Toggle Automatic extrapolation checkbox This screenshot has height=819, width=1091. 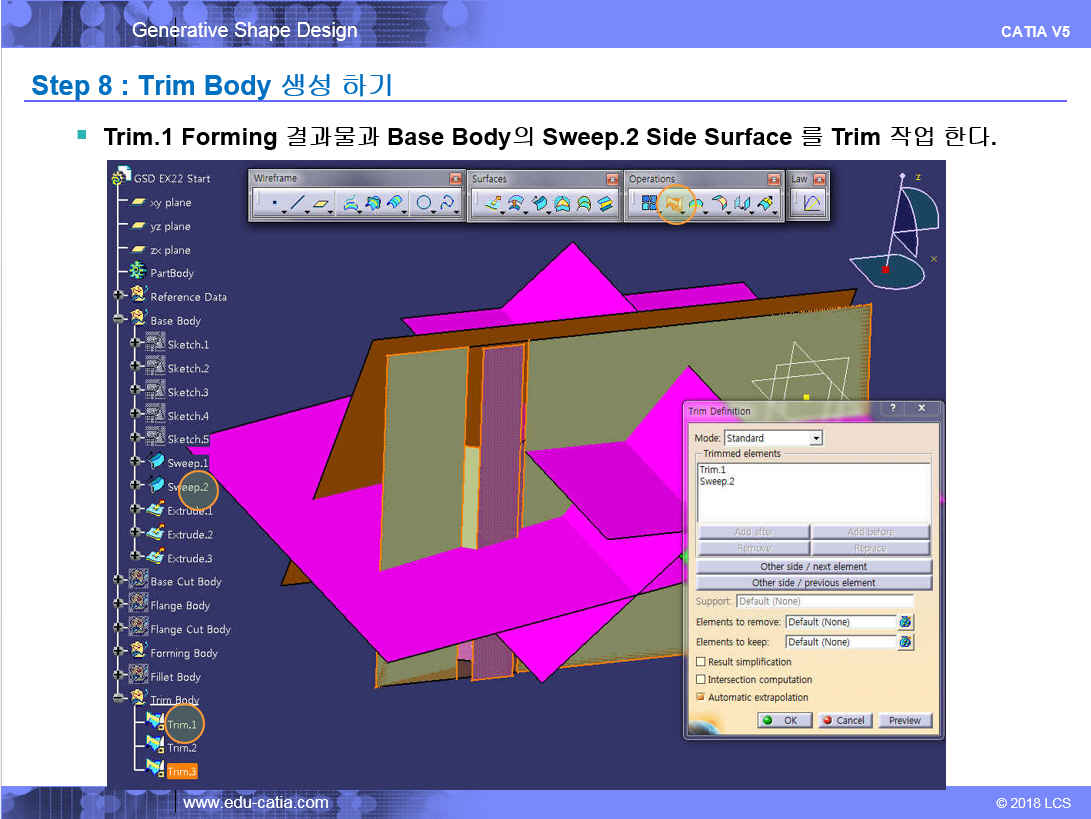(x=701, y=697)
